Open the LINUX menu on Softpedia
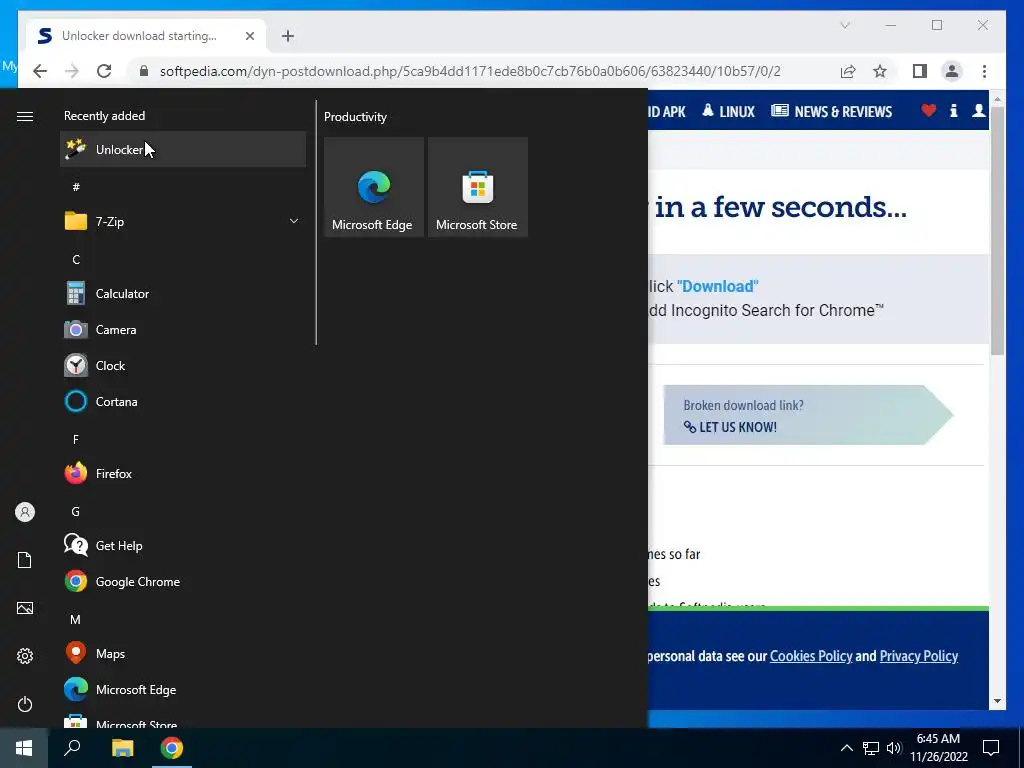 pyautogui.click(x=729, y=111)
